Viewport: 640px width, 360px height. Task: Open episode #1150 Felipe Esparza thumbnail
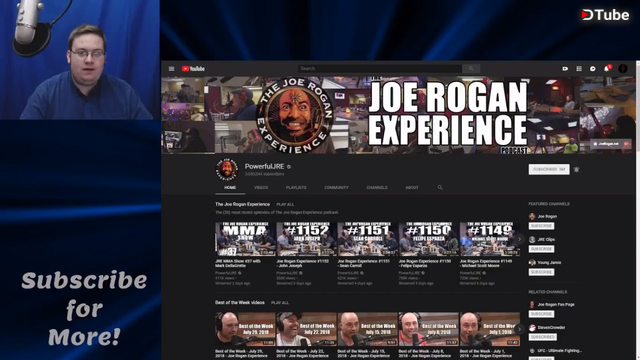pyautogui.click(x=429, y=239)
